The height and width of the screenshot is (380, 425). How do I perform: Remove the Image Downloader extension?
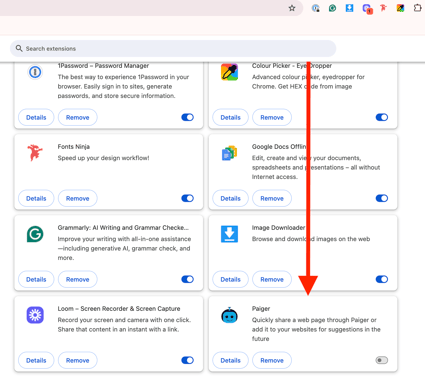click(x=272, y=279)
